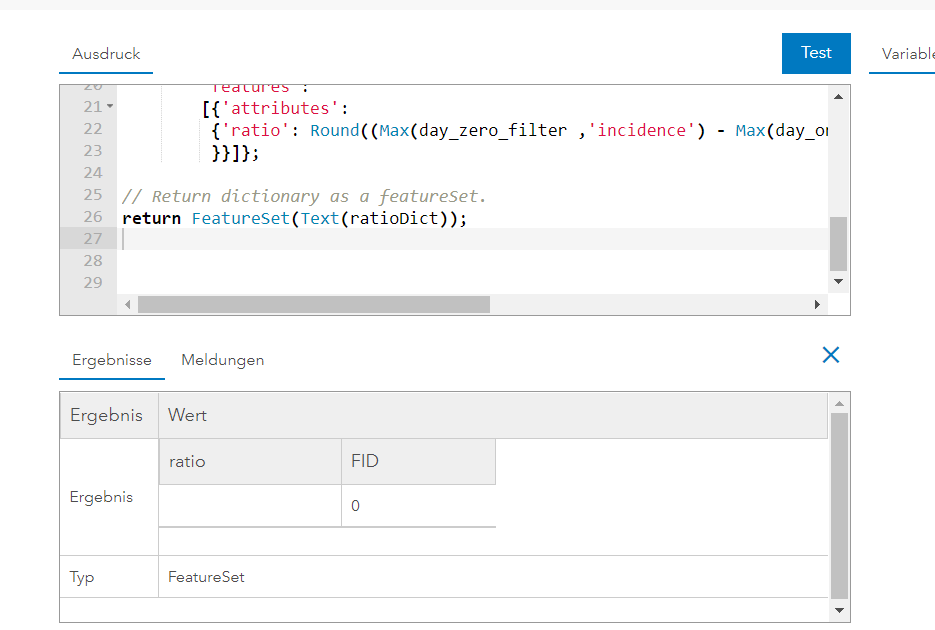
Task: Click the FID column header
Action: 418,462
